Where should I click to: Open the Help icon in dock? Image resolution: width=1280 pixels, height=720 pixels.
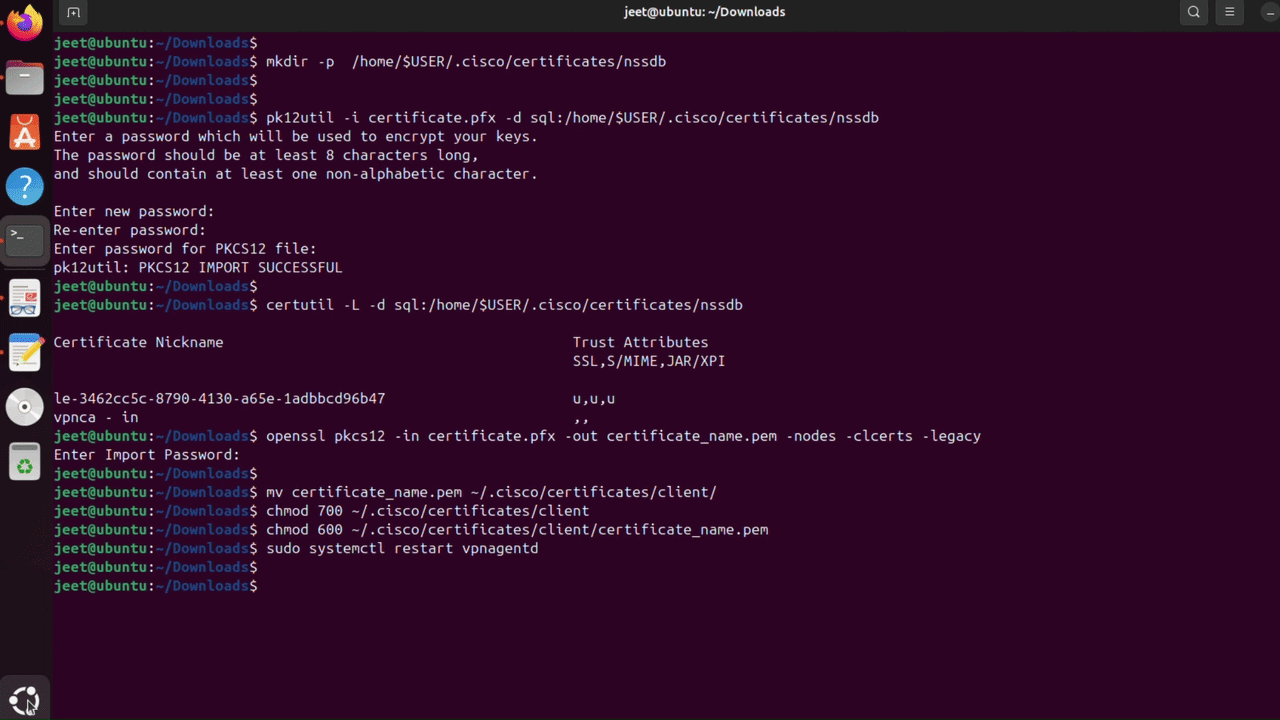click(25, 186)
